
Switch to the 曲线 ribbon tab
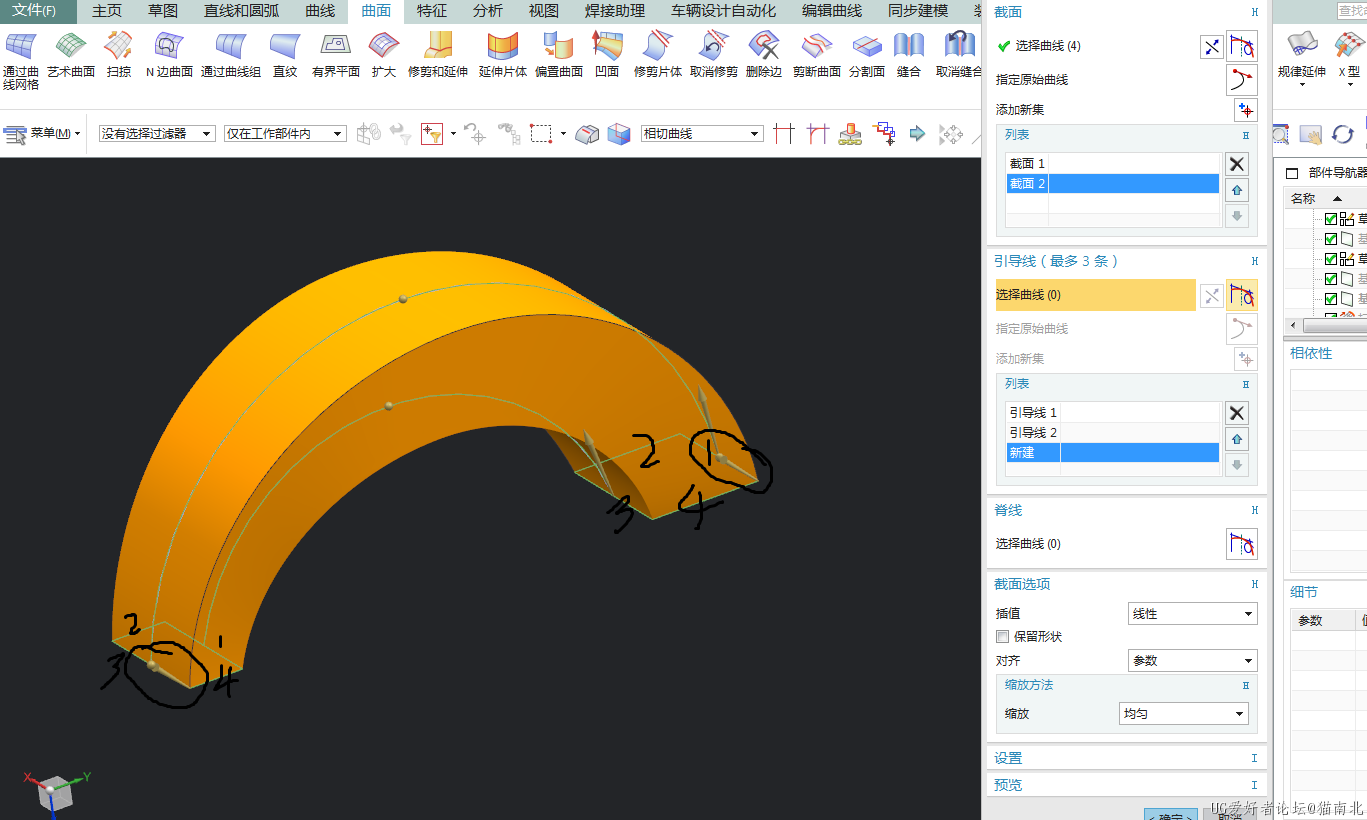pos(320,11)
